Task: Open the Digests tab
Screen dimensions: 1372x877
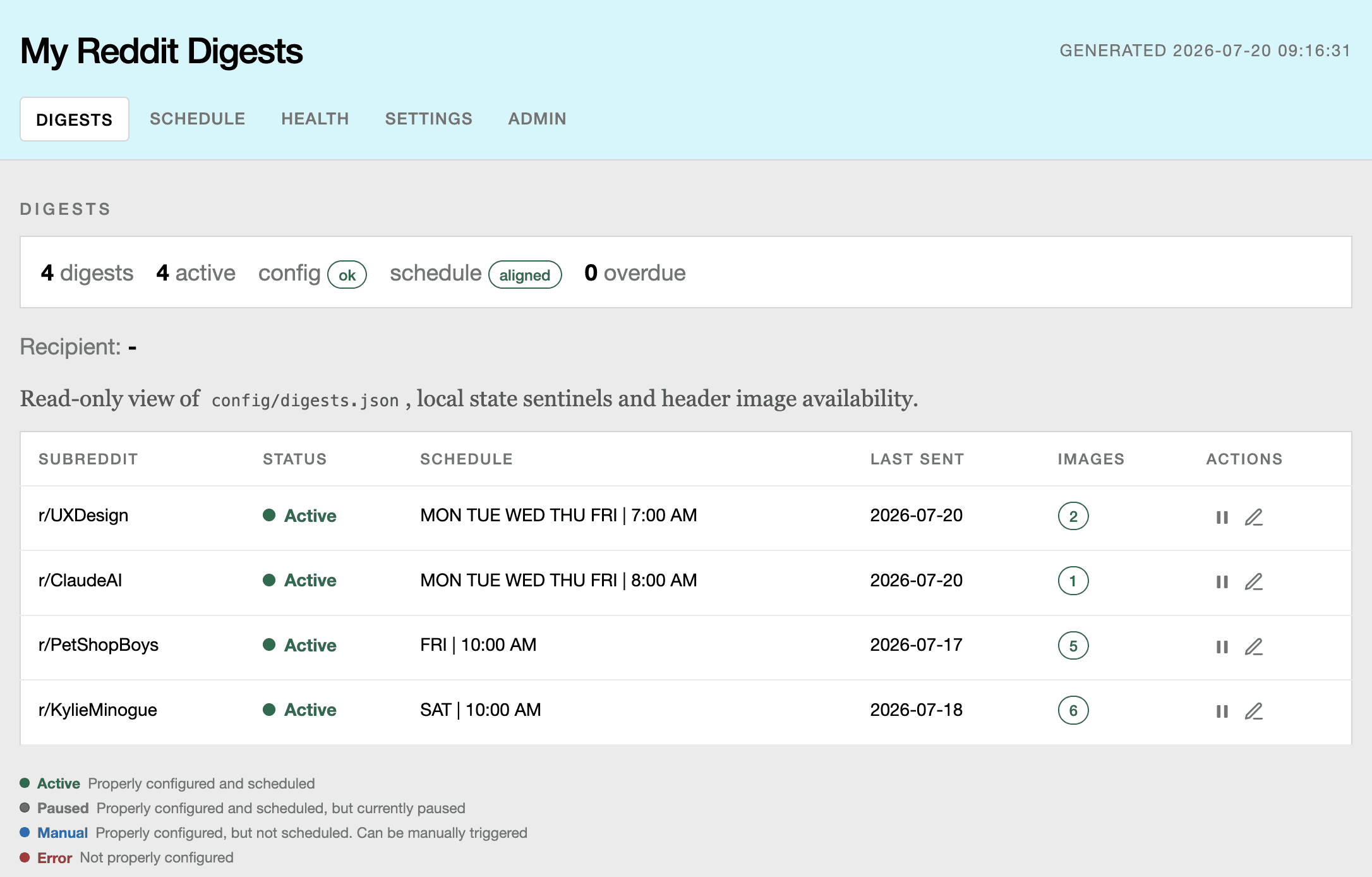Action: (75, 119)
